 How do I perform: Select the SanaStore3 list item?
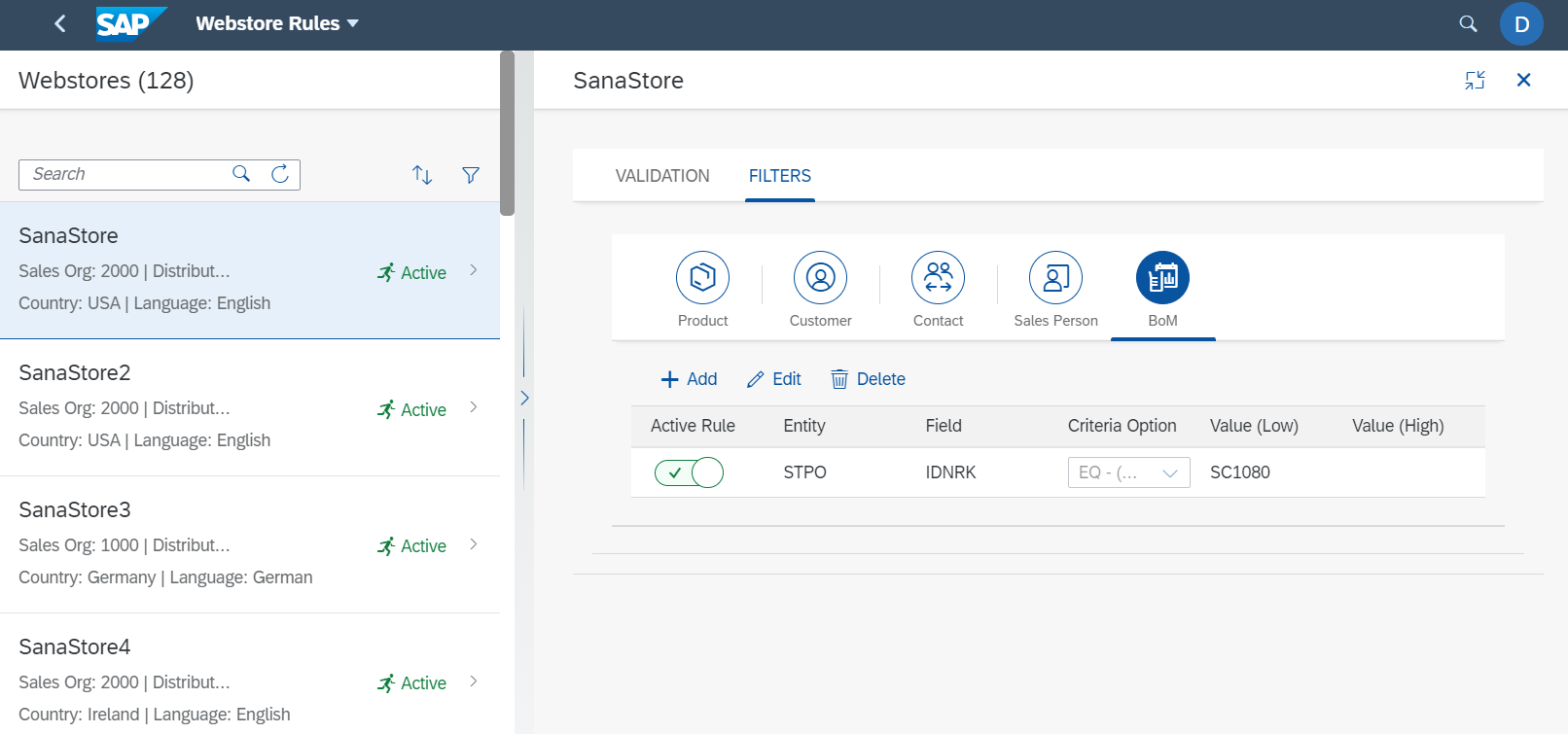pyautogui.click(x=250, y=544)
